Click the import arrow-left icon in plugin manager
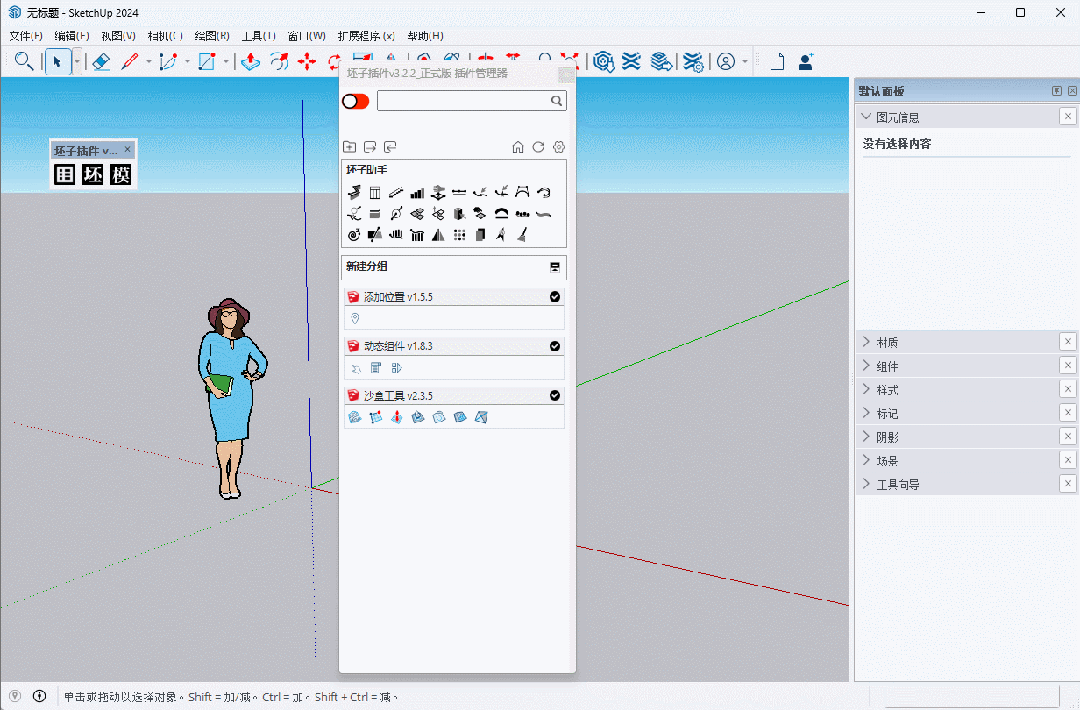Viewport: 1080px width, 710px height. pyautogui.click(x=390, y=147)
